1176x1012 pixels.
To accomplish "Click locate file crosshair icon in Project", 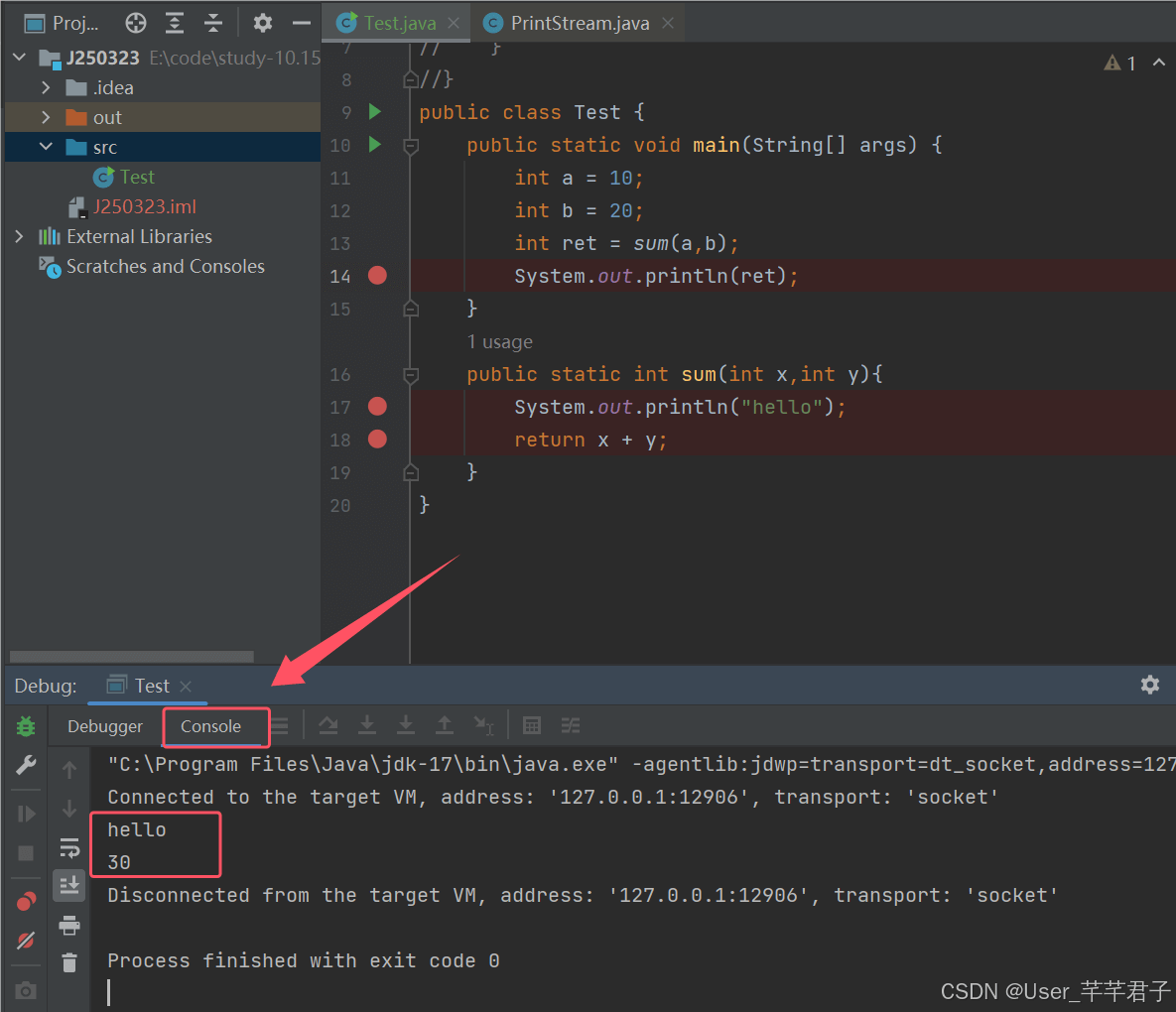I will (x=136, y=23).
